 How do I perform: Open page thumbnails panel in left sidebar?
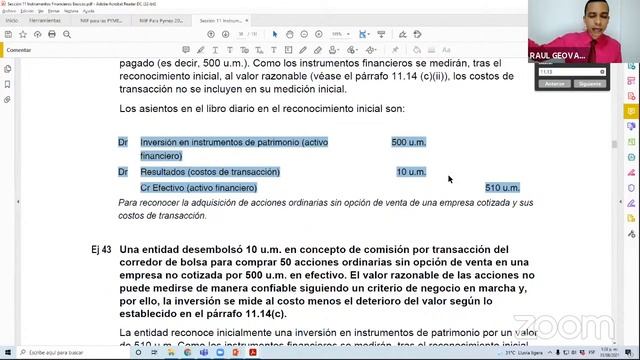[7, 69]
